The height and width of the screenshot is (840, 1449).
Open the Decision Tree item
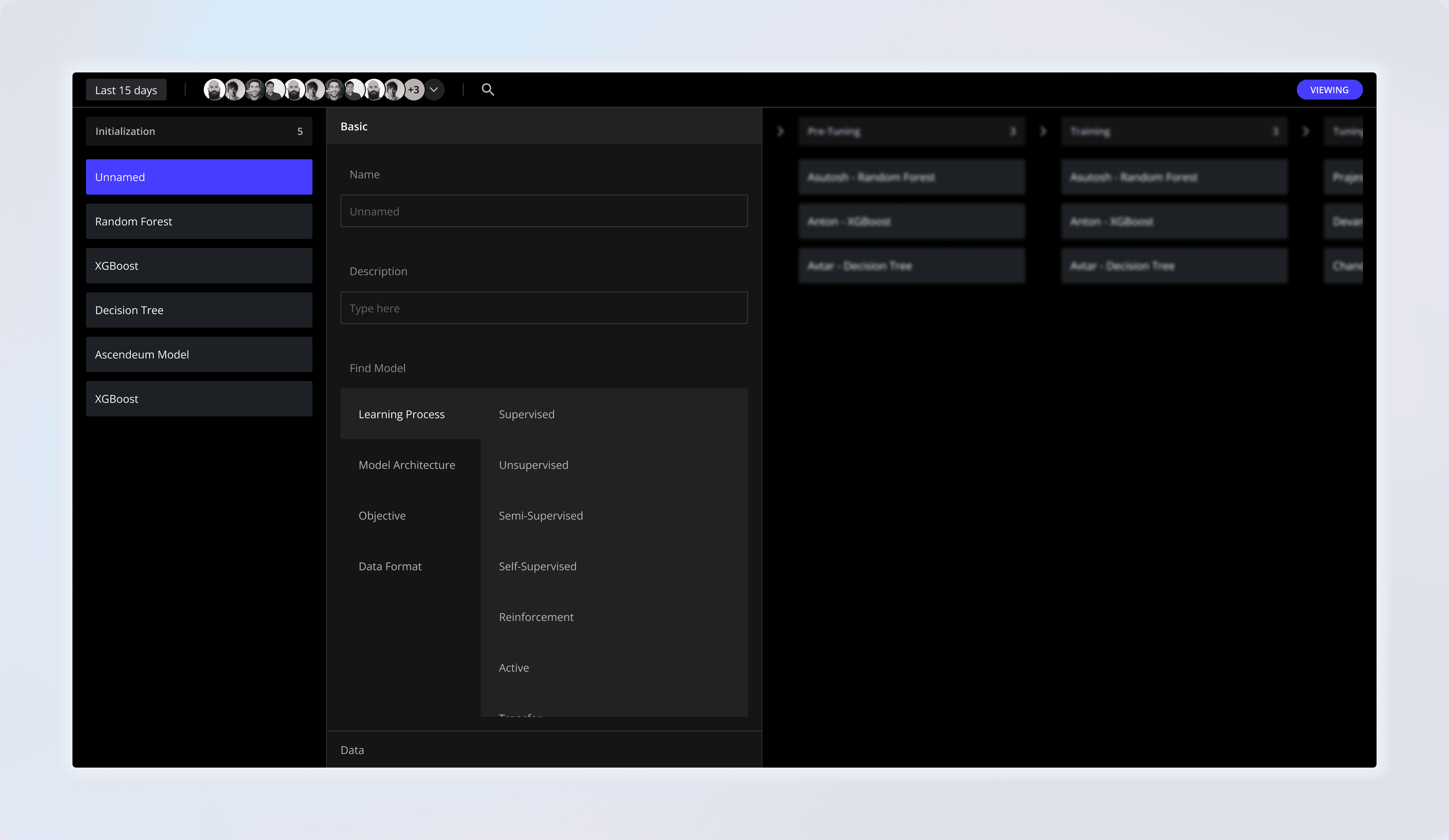(199, 310)
